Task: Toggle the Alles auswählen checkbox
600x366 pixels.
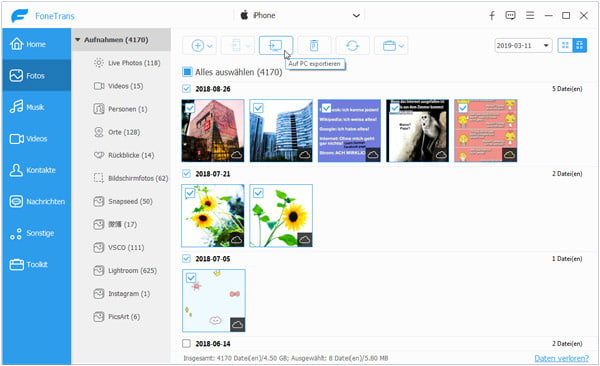Action: click(187, 72)
